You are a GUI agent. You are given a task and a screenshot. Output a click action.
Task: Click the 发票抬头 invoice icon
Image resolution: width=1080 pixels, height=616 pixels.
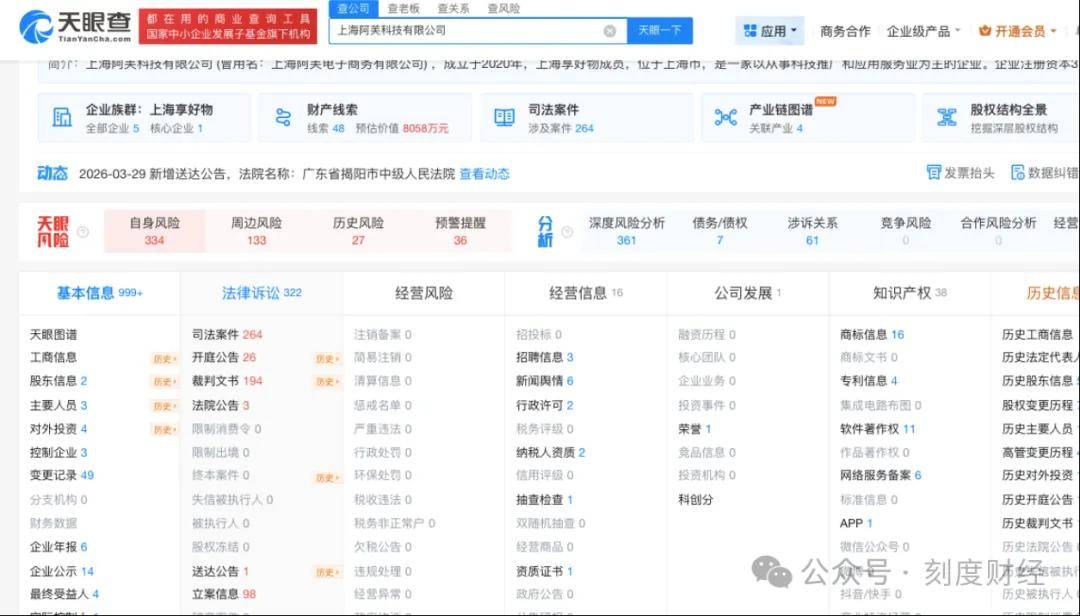[931, 173]
